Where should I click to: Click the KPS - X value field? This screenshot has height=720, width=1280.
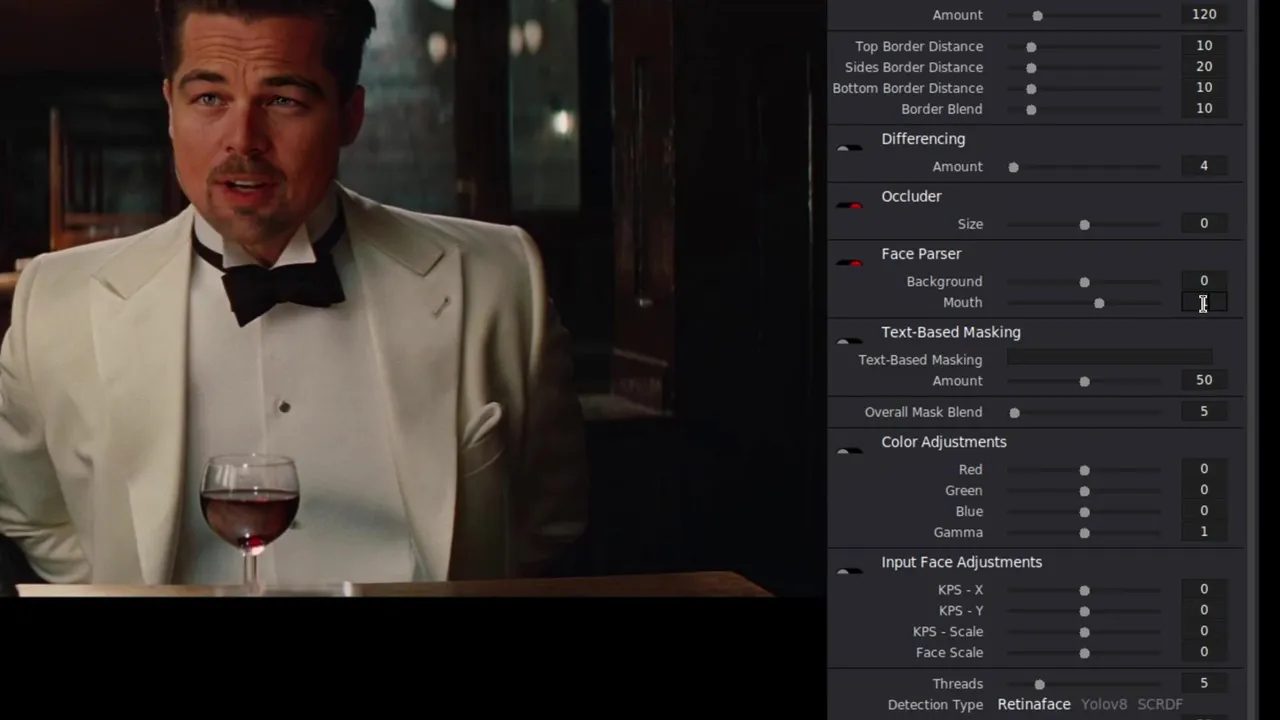1204,589
